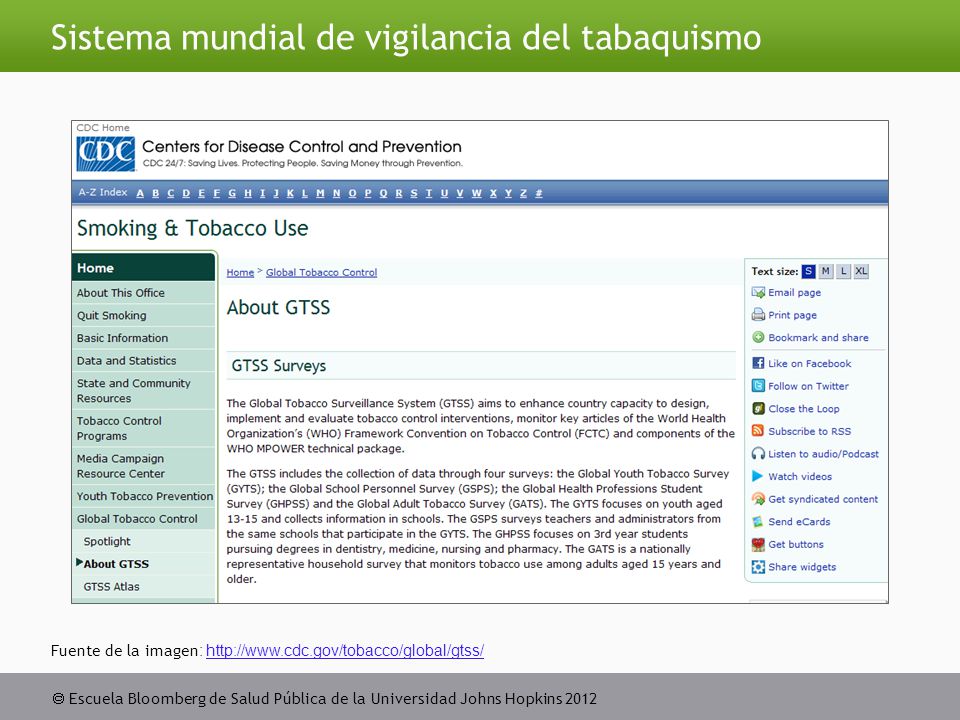
Task: Click A-Z Index label
Action: click(x=103, y=192)
